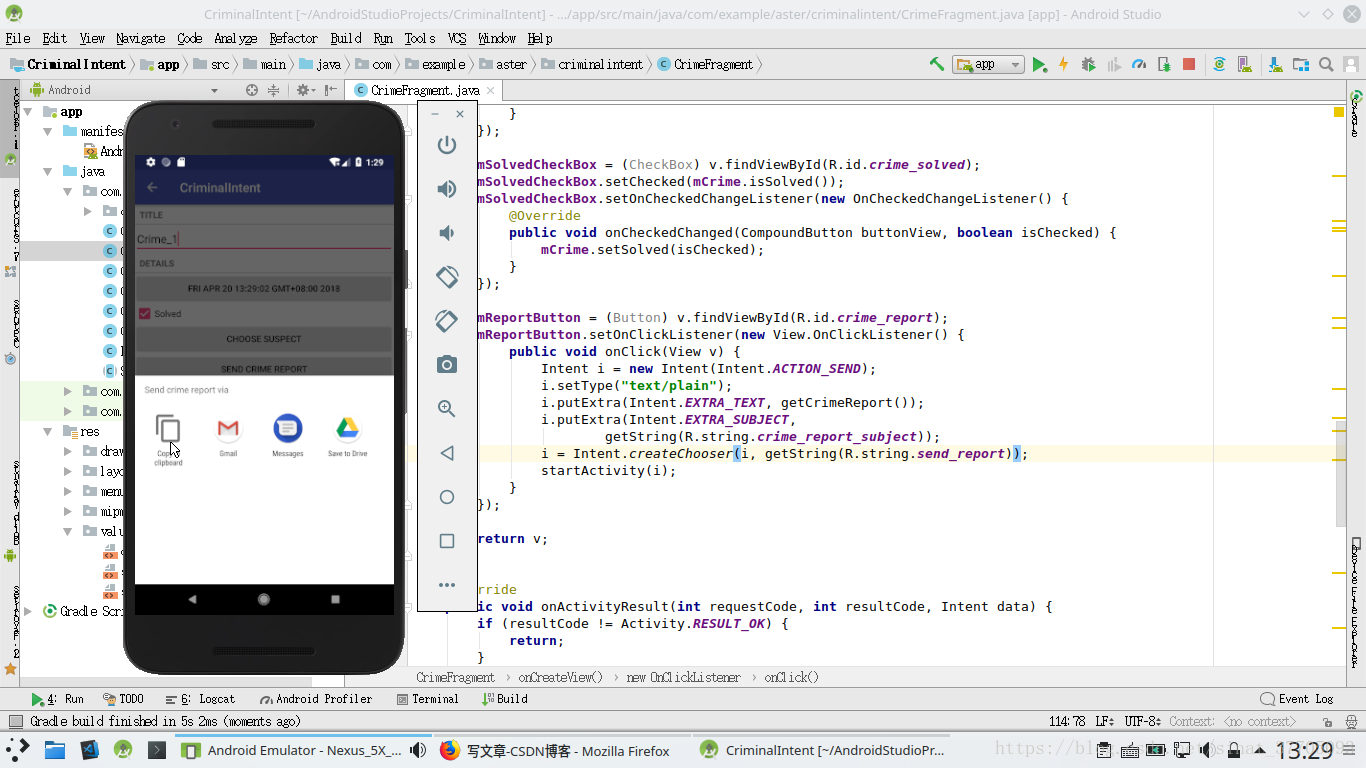The image size is (1366, 768).
Task: Click the taskbar clock showing 13:29
Action: tap(1304, 750)
